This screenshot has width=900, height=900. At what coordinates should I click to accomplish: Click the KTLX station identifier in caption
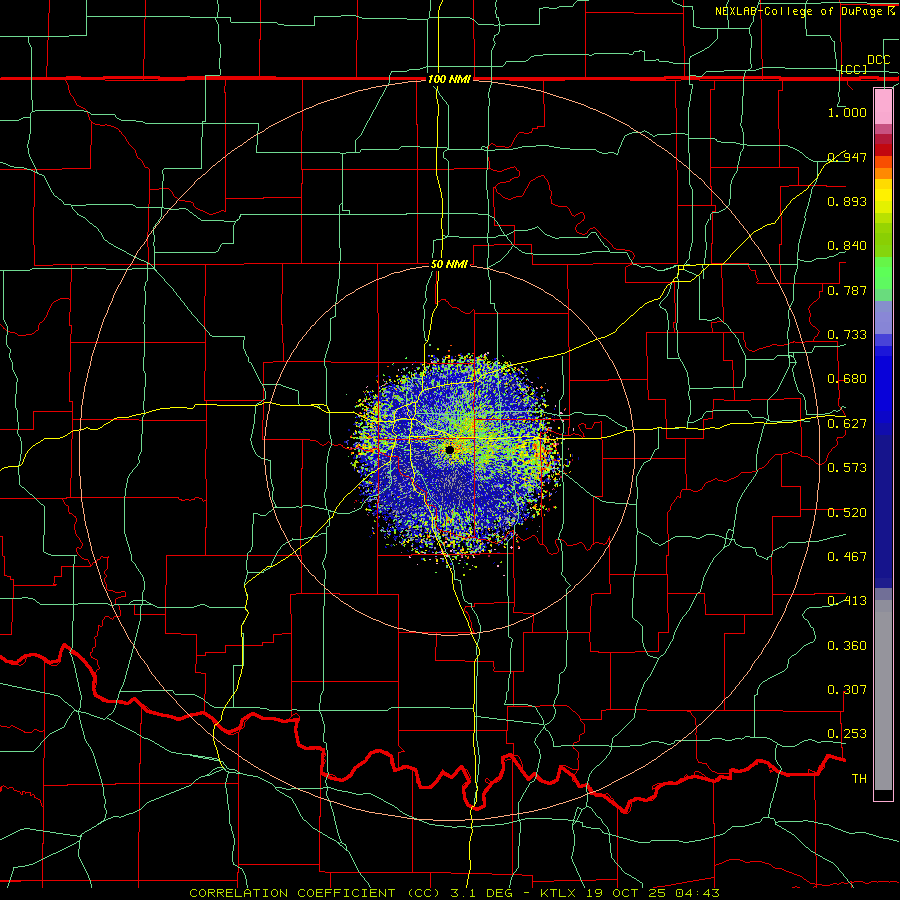[x=558, y=893]
